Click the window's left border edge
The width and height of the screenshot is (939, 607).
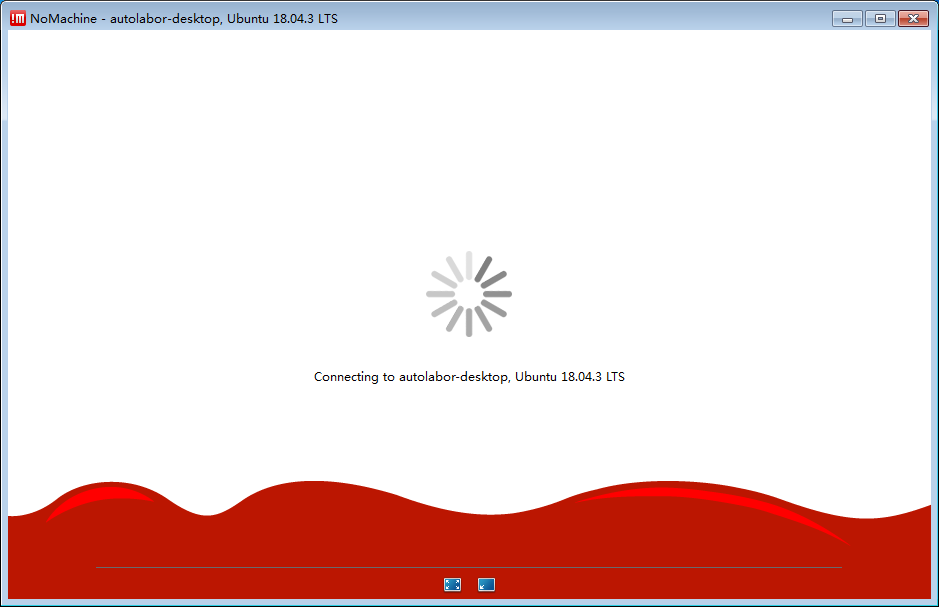pos(3,300)
